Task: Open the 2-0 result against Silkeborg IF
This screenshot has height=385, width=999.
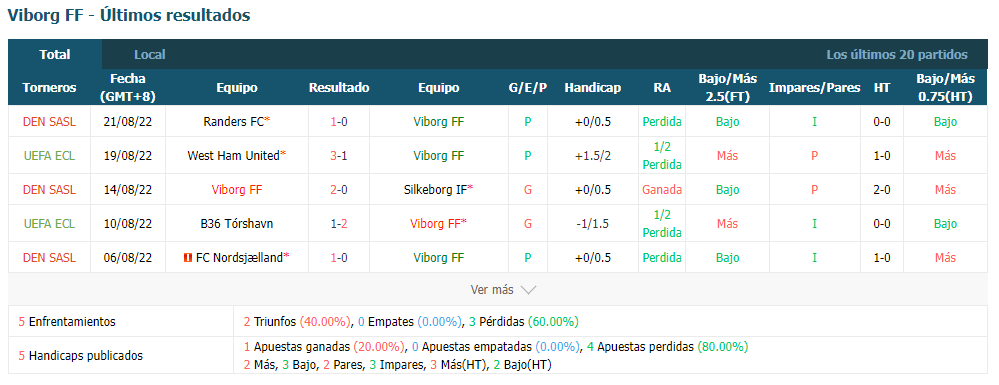Action: point(339,189)
